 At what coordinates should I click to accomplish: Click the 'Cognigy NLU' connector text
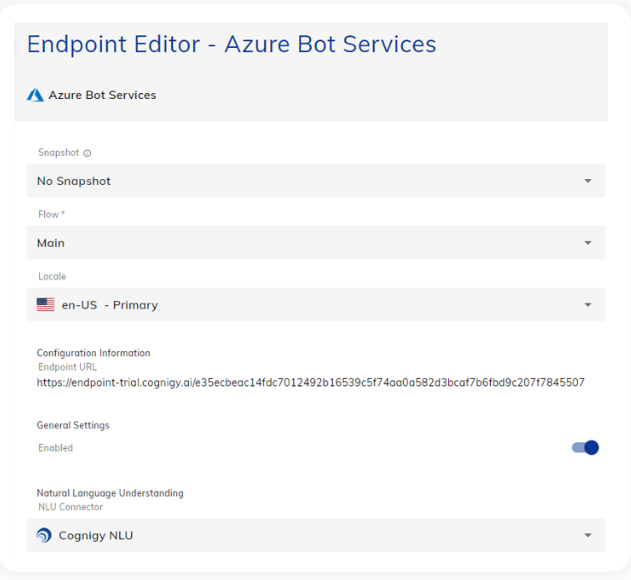click(x=97, y=535)
